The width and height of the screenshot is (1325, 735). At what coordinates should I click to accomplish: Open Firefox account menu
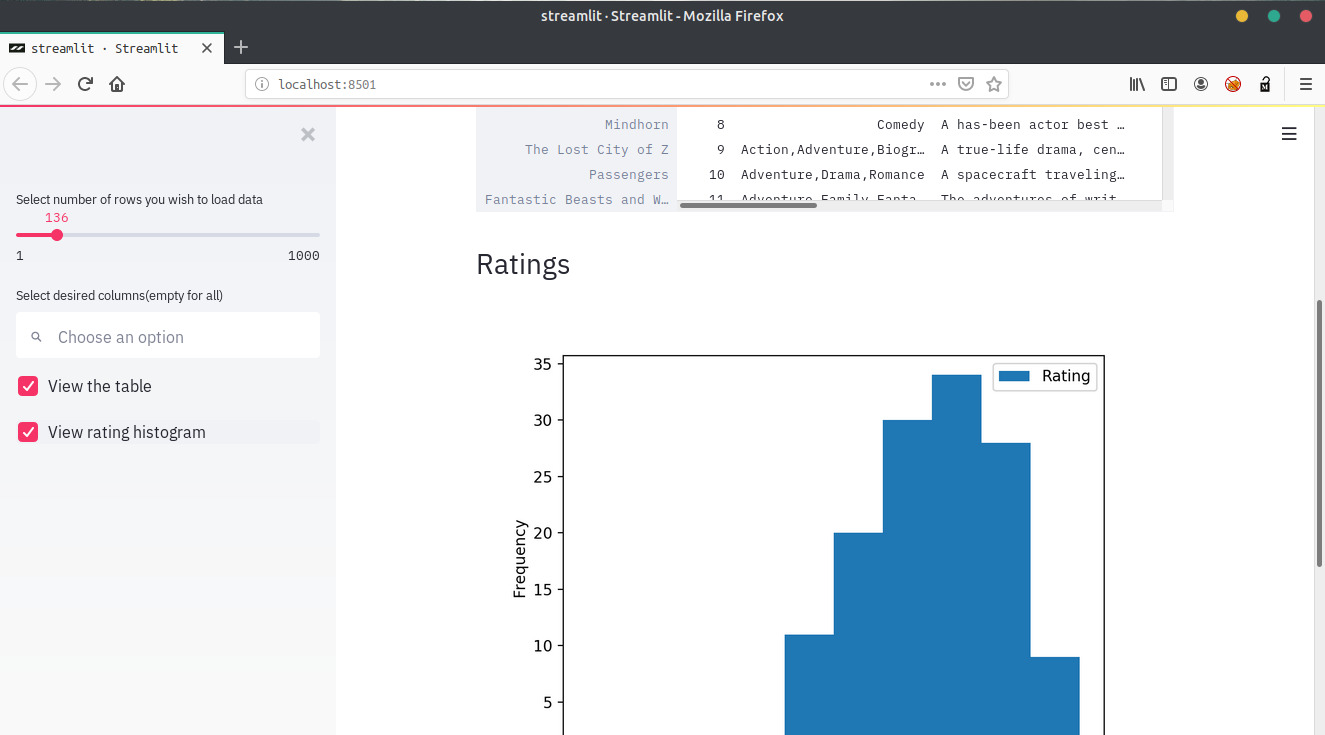tap(1201, 84)
